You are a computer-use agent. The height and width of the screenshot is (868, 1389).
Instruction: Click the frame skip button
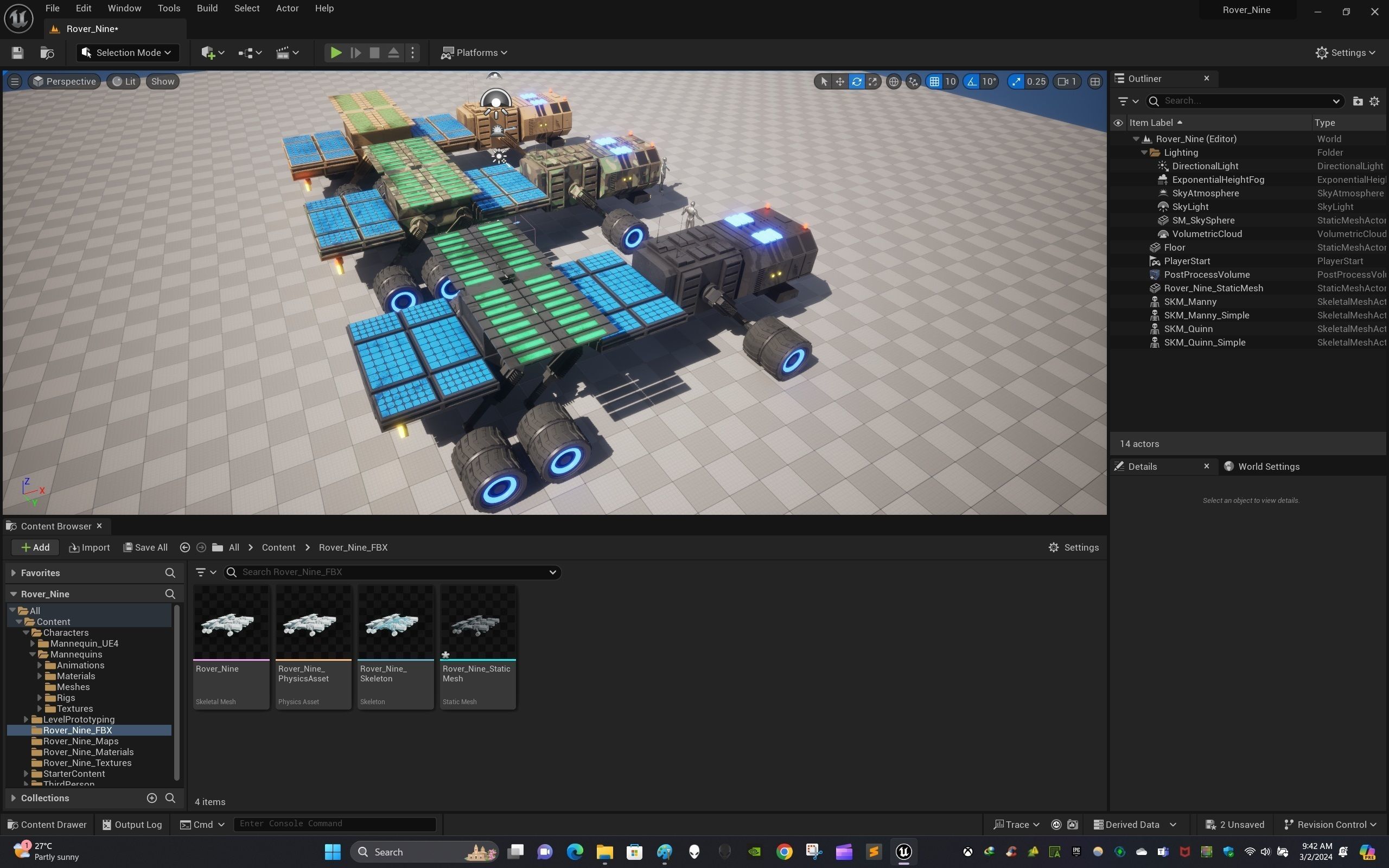(x=355, y=53)
